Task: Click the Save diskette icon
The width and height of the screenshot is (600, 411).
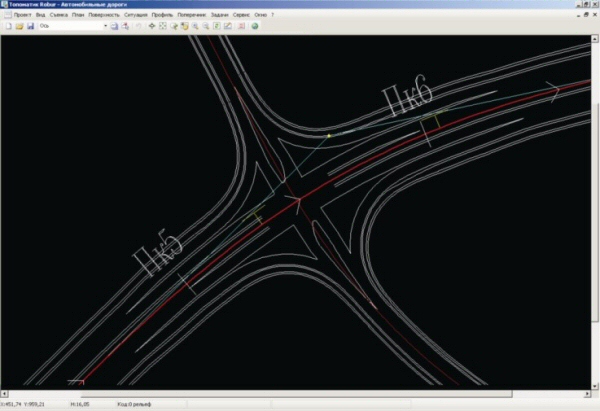Action: coord(28,26)
